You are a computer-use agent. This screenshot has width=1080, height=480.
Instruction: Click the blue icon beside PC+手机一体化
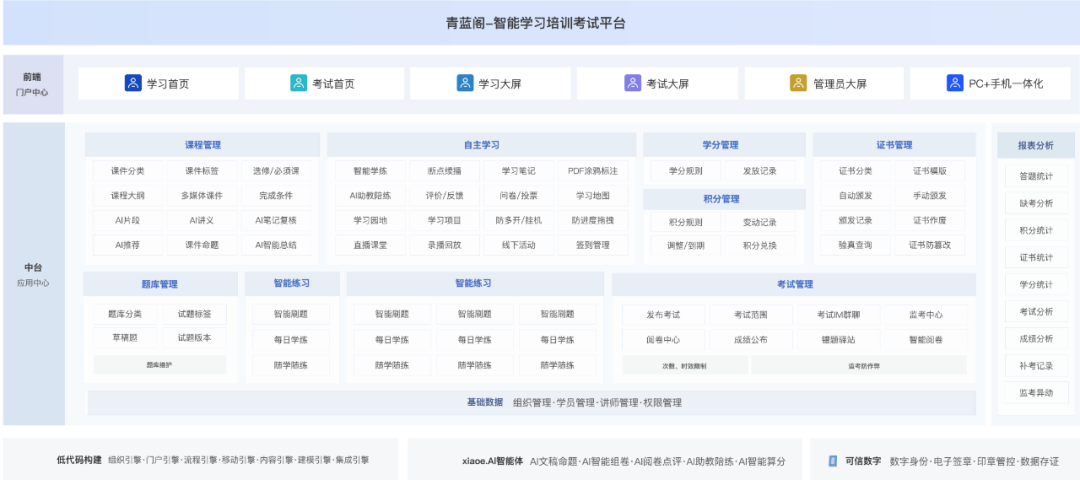click(955, 83)
